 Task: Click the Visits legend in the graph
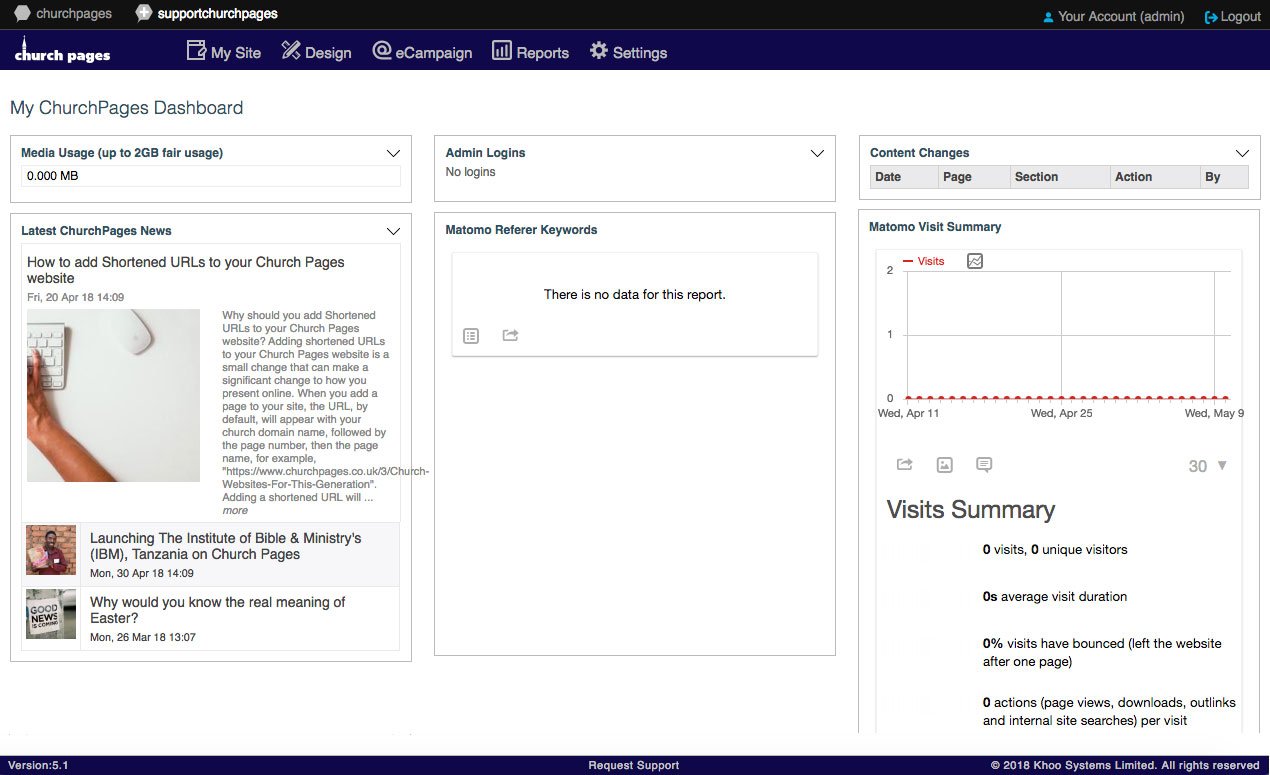click(x=924, y=261)
